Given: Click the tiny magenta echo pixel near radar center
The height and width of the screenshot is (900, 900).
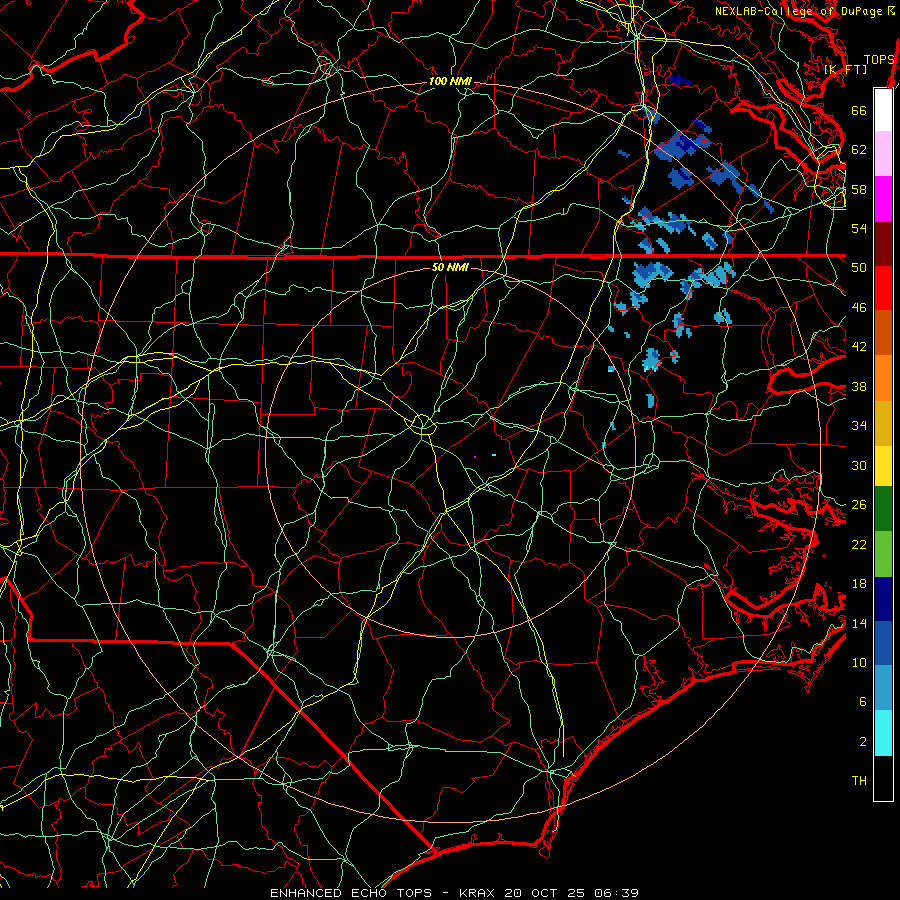Looking at the screenshot, I should pyautogui.click(x=475, y=456).
